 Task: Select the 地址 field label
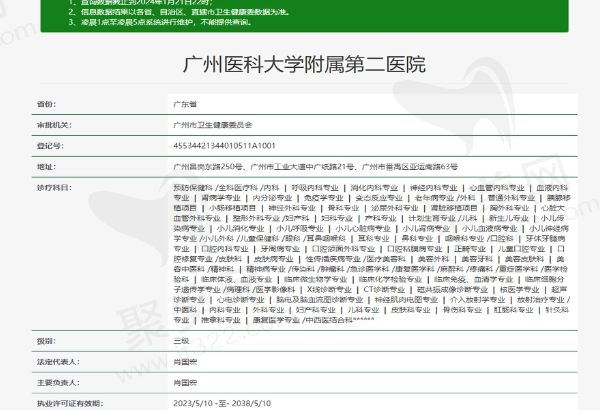point(46,167)
